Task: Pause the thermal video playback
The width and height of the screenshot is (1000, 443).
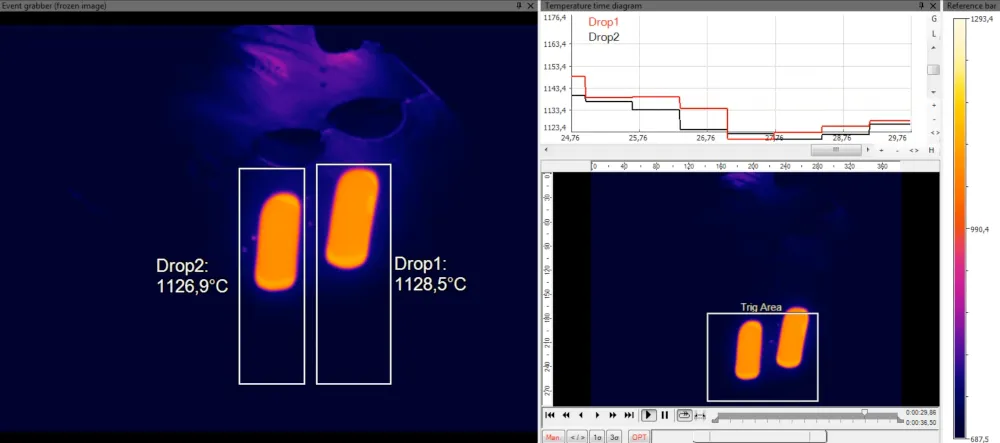Action: tap(665, 415)
